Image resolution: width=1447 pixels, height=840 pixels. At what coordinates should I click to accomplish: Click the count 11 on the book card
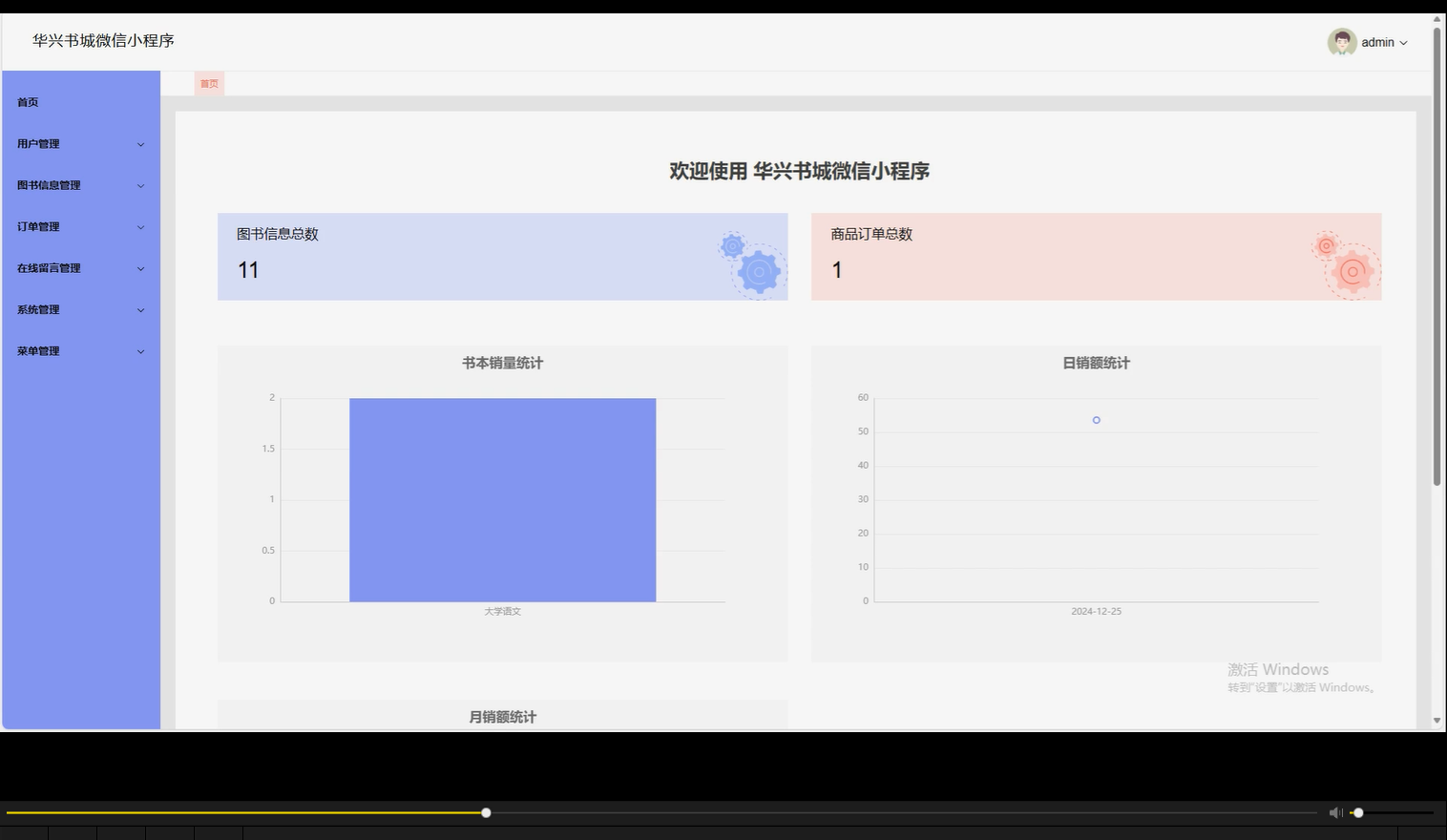point(248,270)
